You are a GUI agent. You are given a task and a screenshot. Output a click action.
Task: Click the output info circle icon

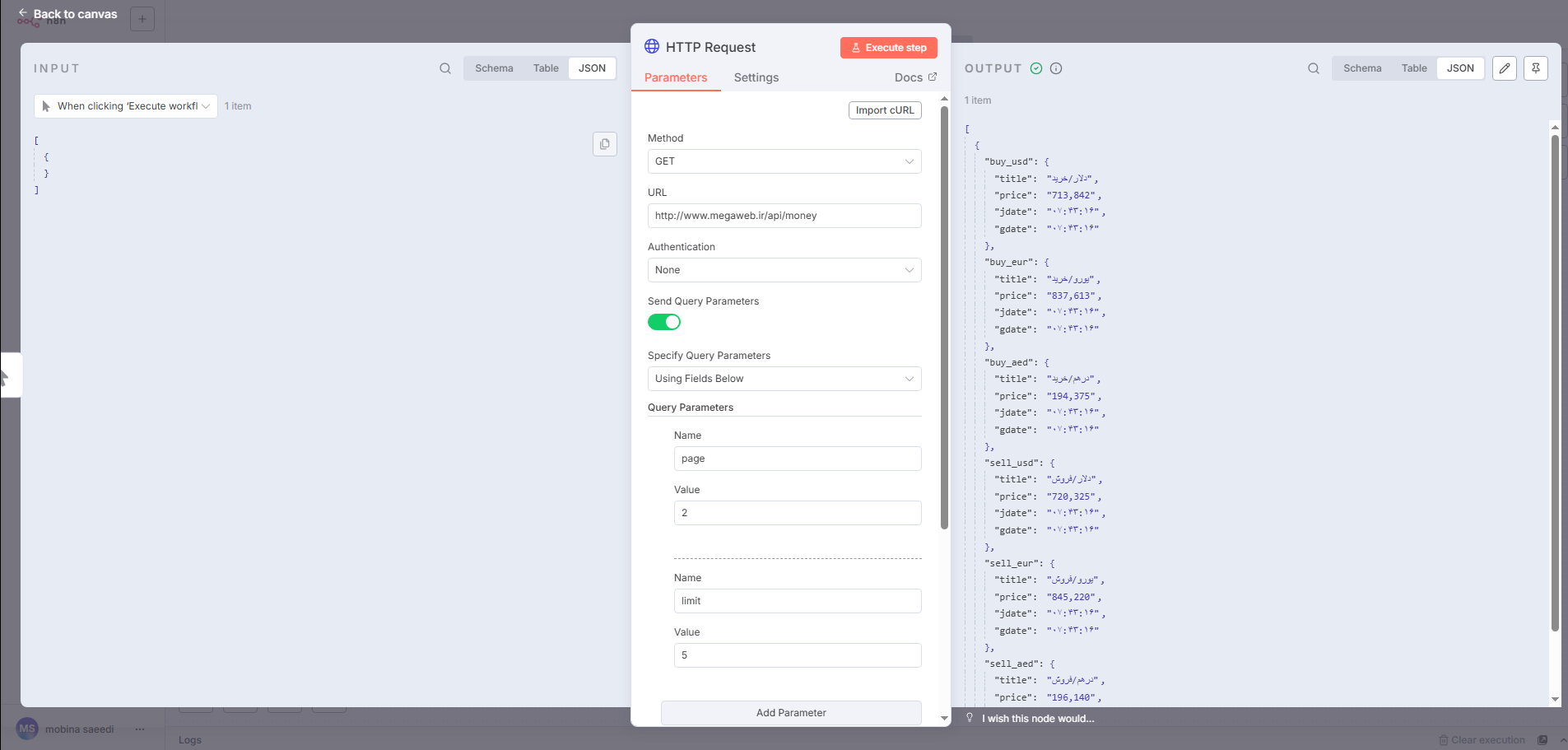(x=1056, y=68)
